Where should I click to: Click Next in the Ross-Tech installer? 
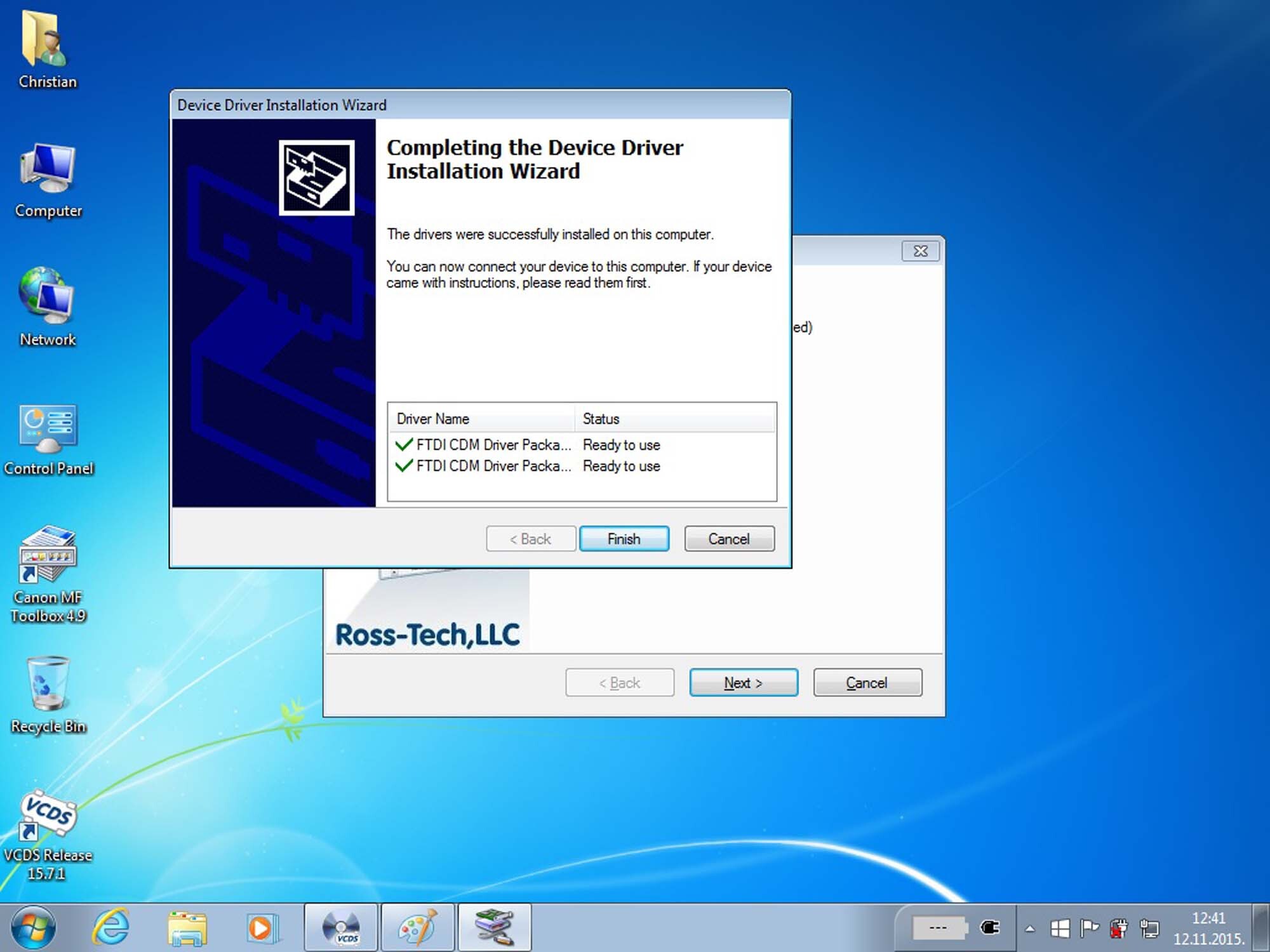[743, 682]
